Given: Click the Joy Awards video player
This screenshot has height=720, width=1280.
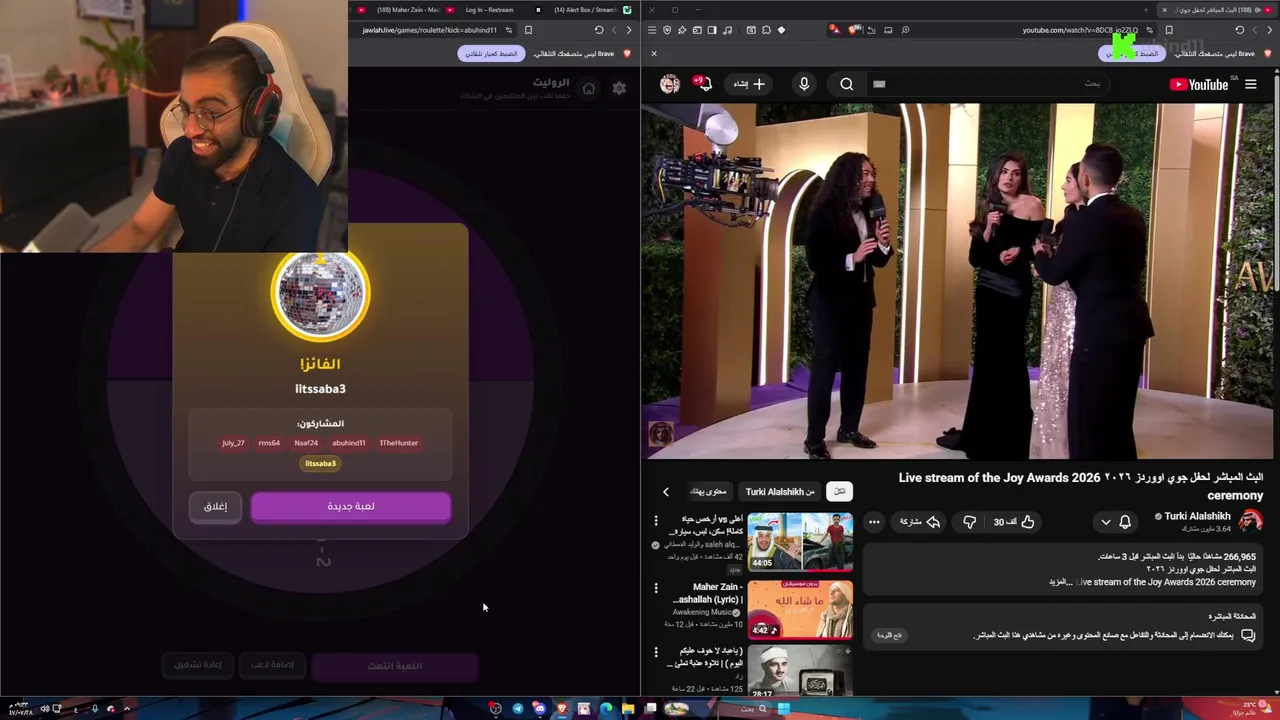Looking at the screenshot, I should coord(958,281).
